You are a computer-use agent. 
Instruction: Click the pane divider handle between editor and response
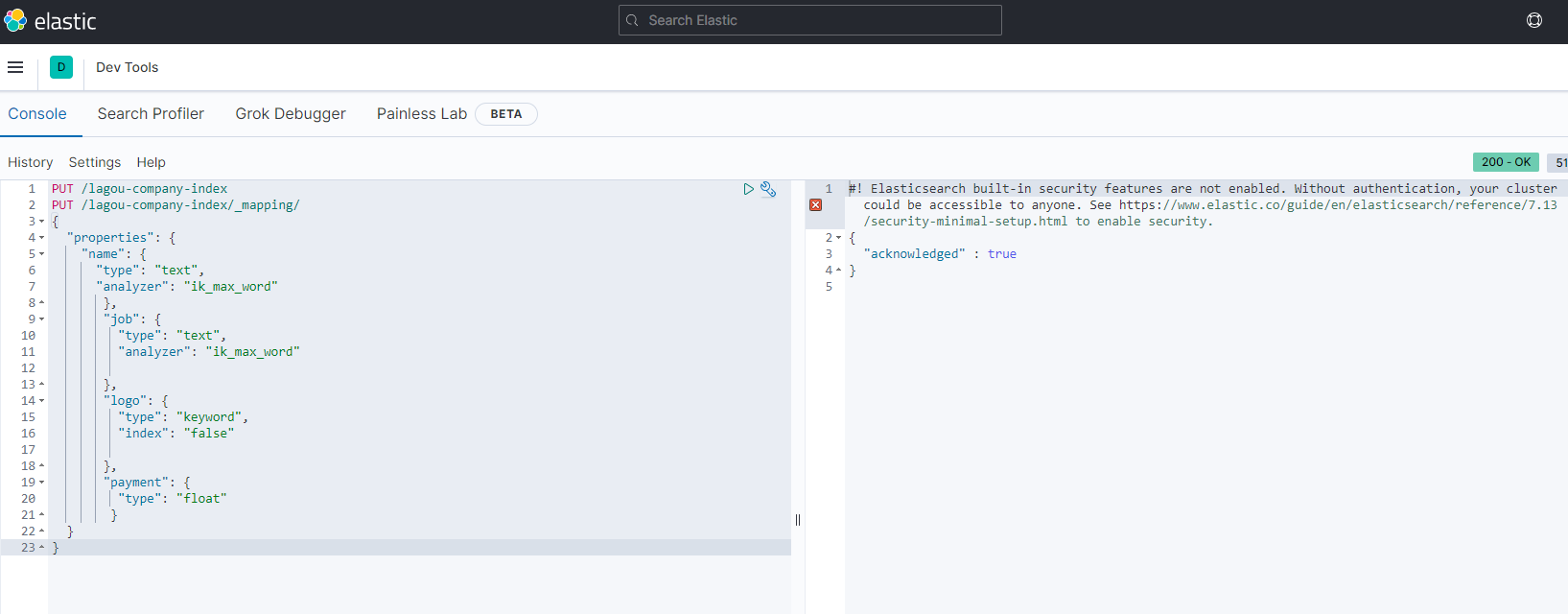tap(798, 520)
